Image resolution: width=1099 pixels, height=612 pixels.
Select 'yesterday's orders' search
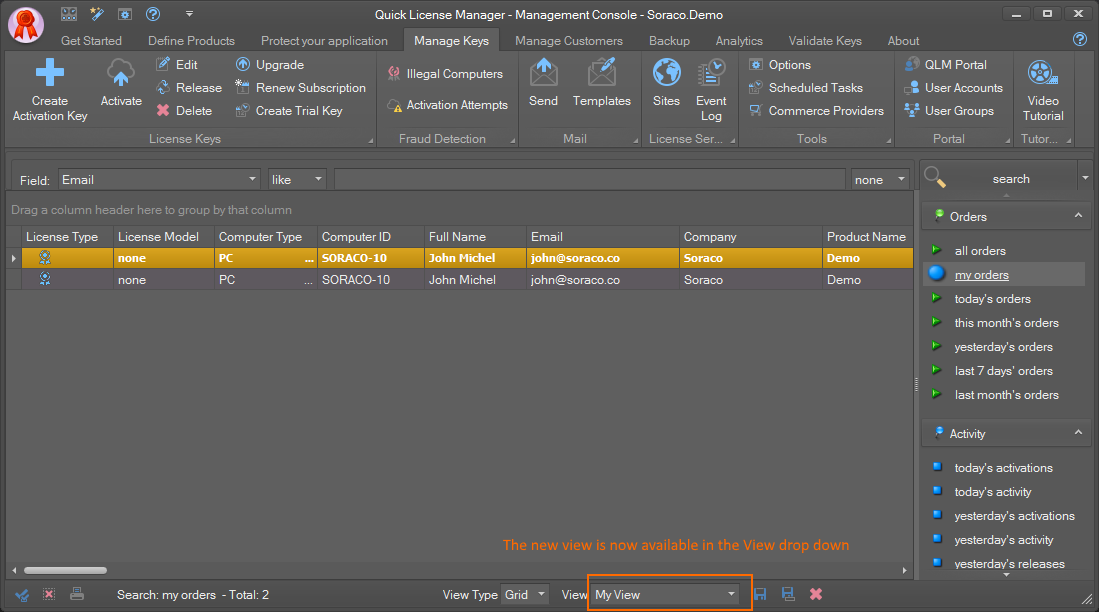[1004, 347]
